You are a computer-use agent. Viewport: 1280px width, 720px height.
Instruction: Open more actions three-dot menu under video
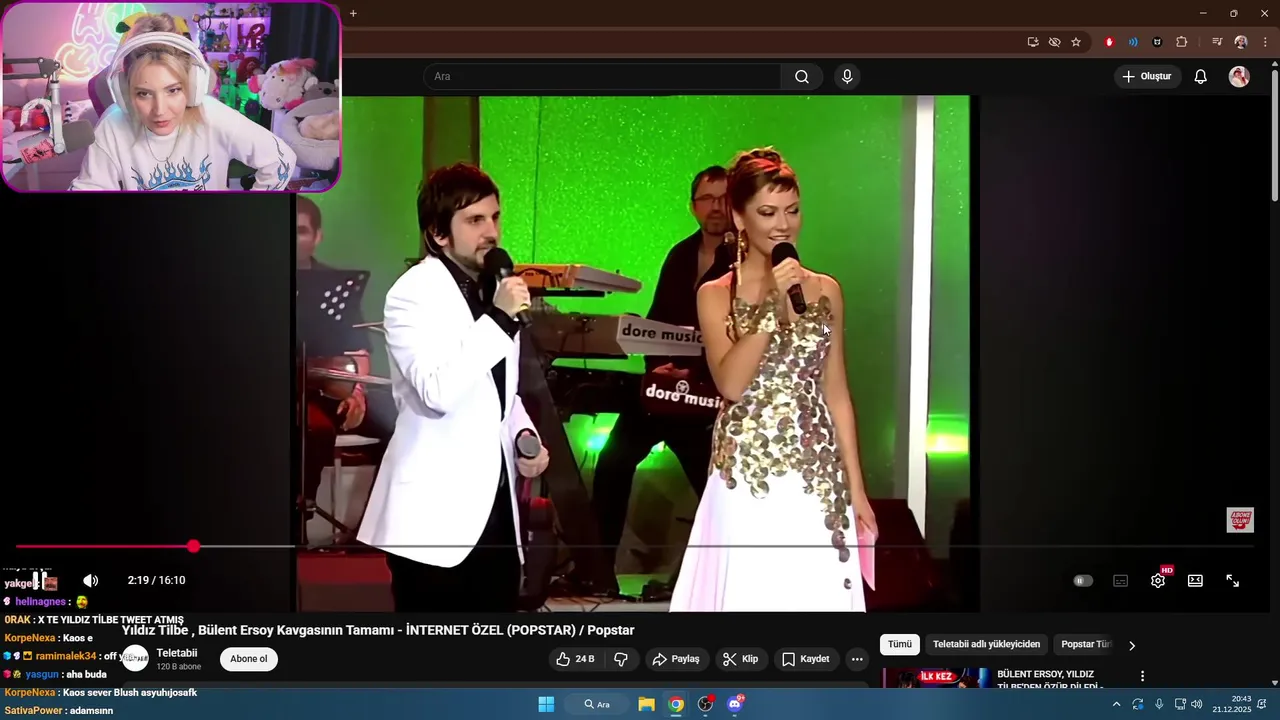[x=857, y=659]
